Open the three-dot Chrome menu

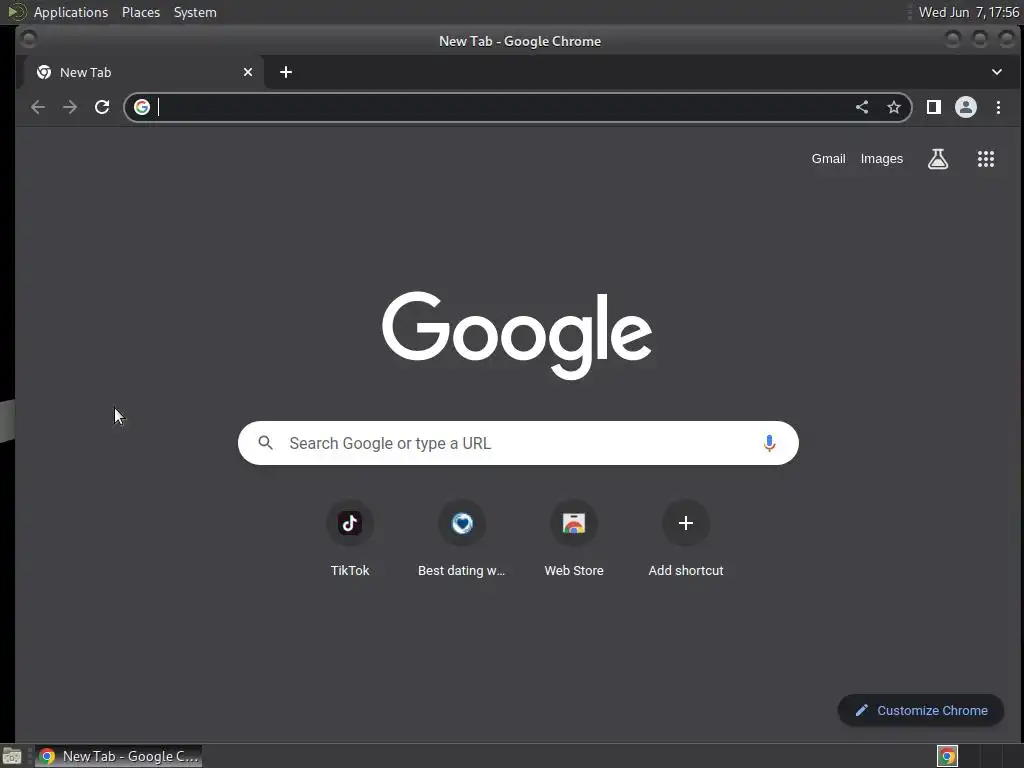pyautogui.click(x=998, y=107)
